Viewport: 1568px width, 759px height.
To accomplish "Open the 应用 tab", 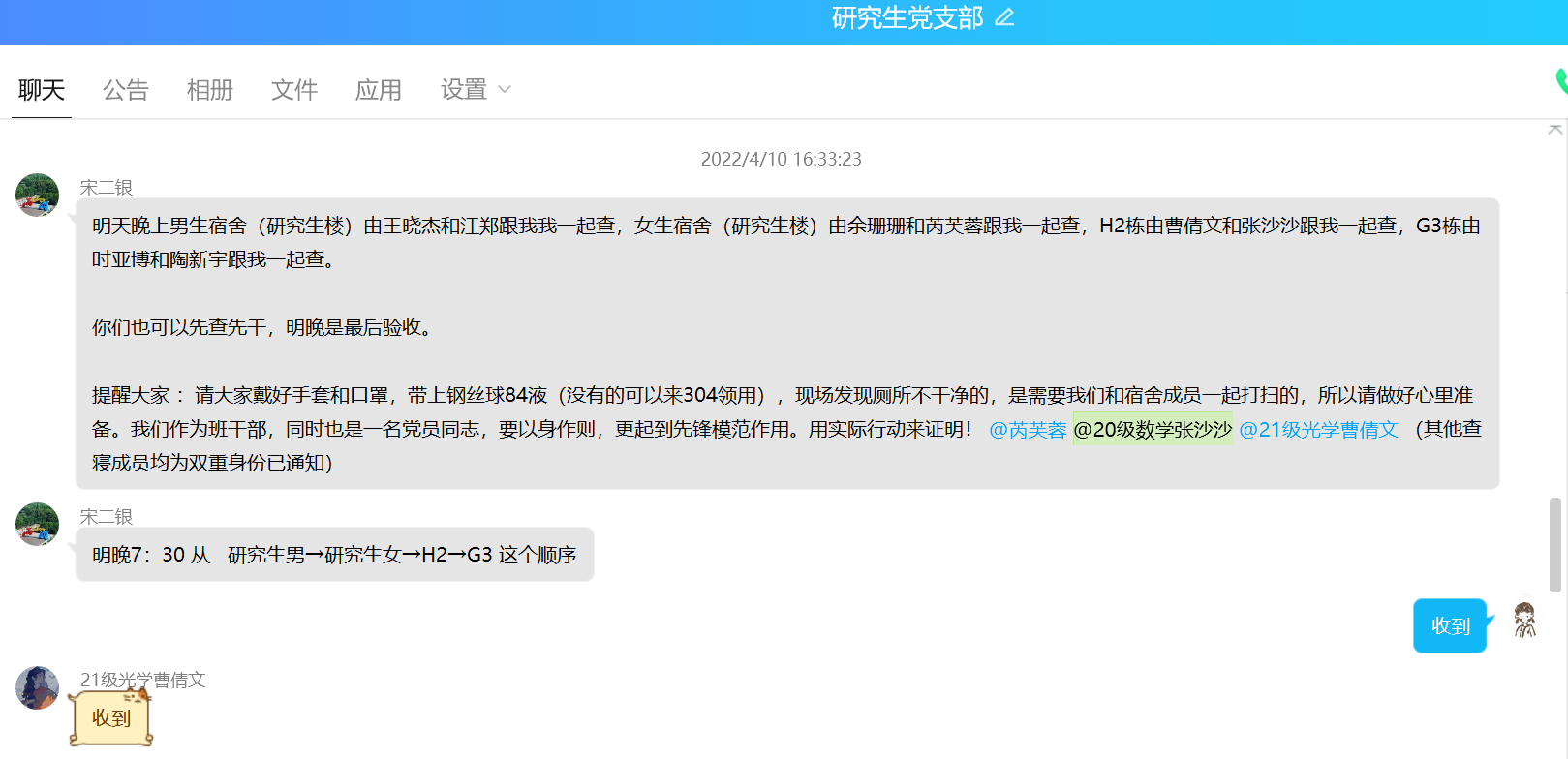I will [379, 90].
